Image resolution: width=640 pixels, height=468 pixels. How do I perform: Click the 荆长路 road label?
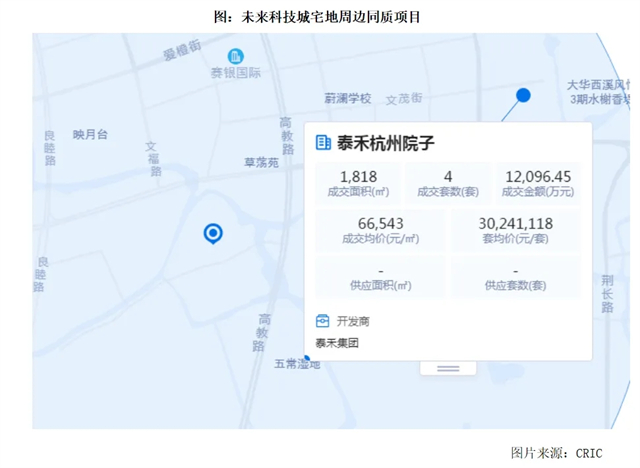pos(607,294)
